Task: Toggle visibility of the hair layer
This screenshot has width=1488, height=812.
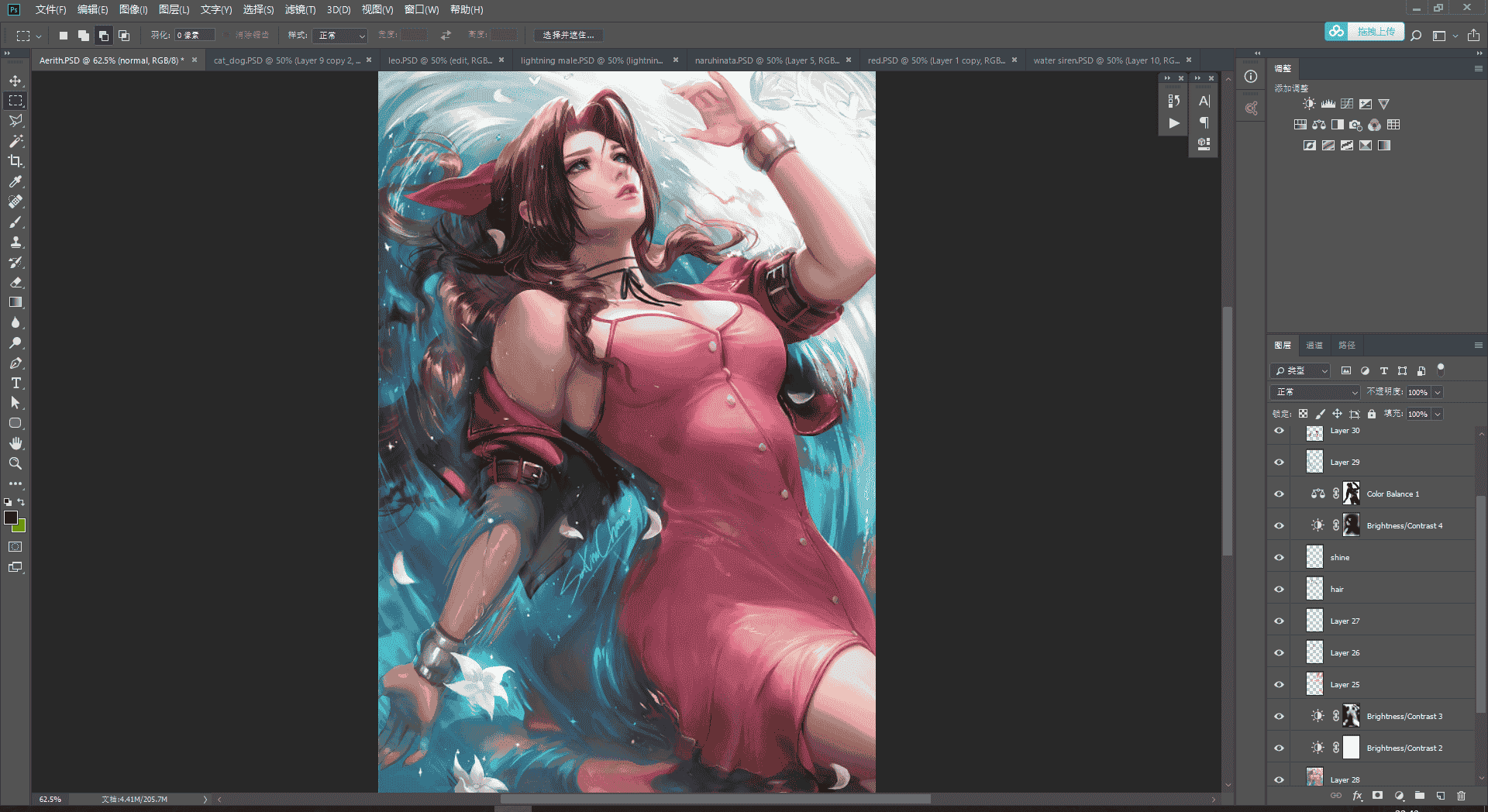Action: click(x=1279, y=589)
